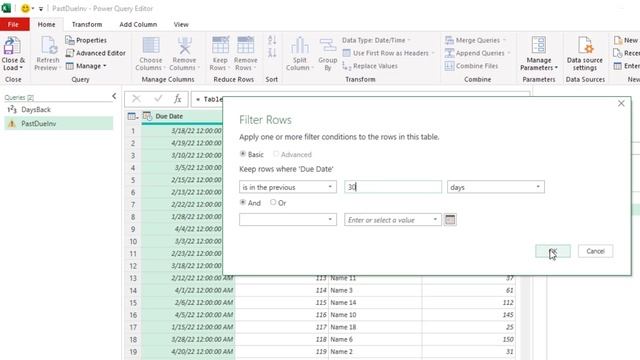
Task: Click the Keep Rows icon
Action: [220, 45]
